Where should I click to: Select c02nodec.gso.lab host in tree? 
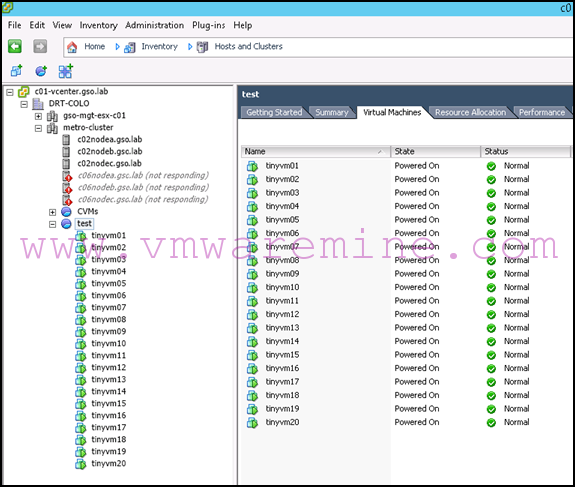pos(109,164)
